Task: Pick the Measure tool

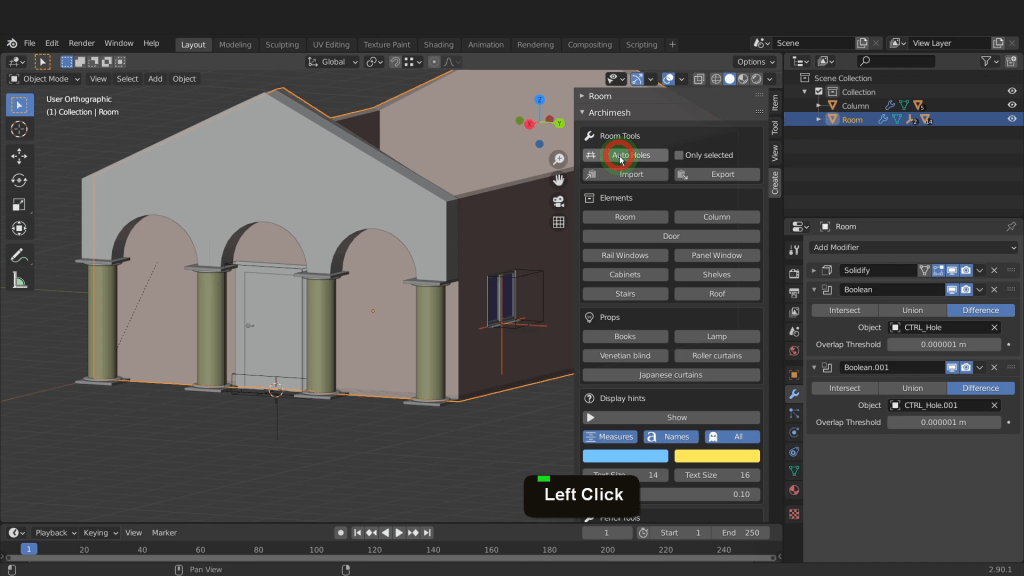Action: (x=19, y=281)
